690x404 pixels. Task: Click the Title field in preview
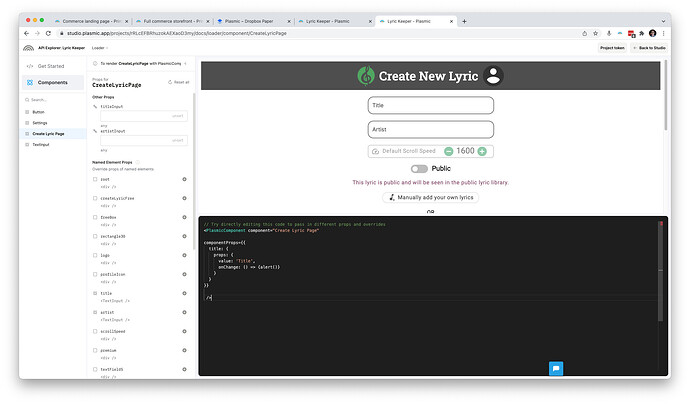coord(430,105)
